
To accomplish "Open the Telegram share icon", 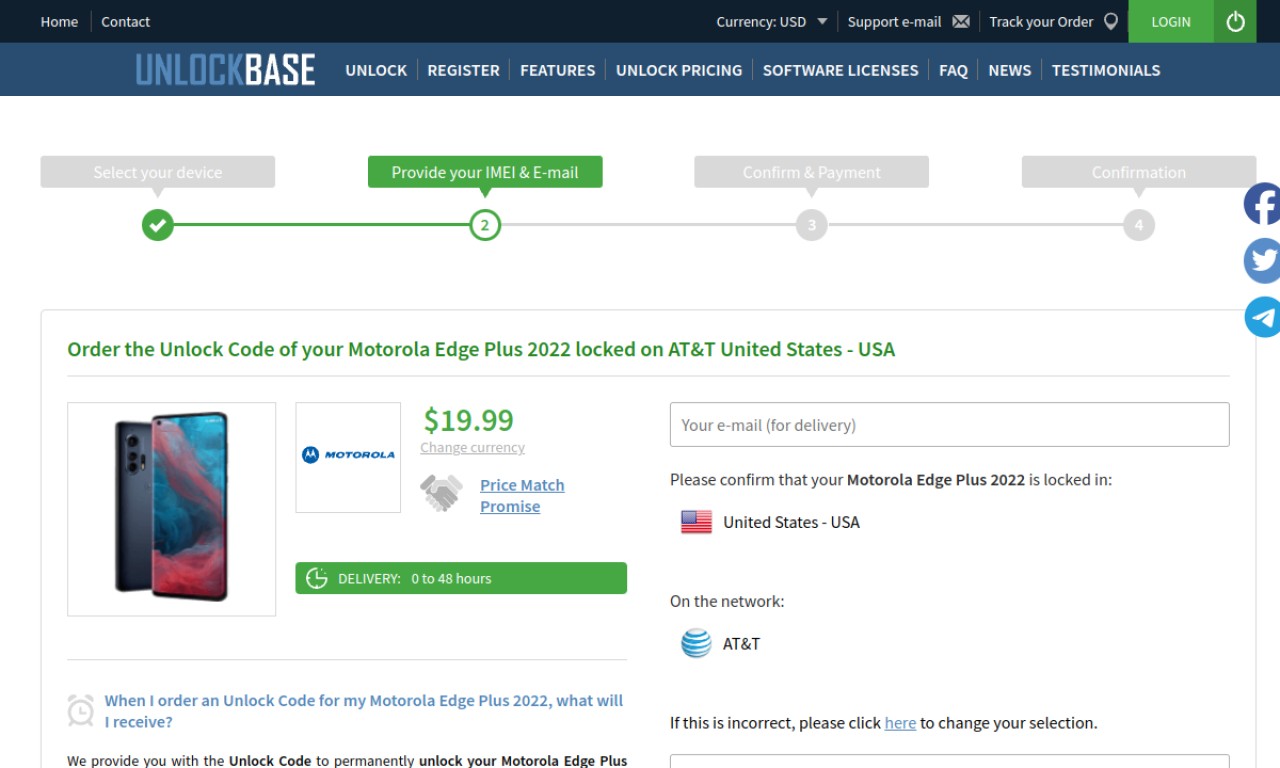I will point(1262,317).
